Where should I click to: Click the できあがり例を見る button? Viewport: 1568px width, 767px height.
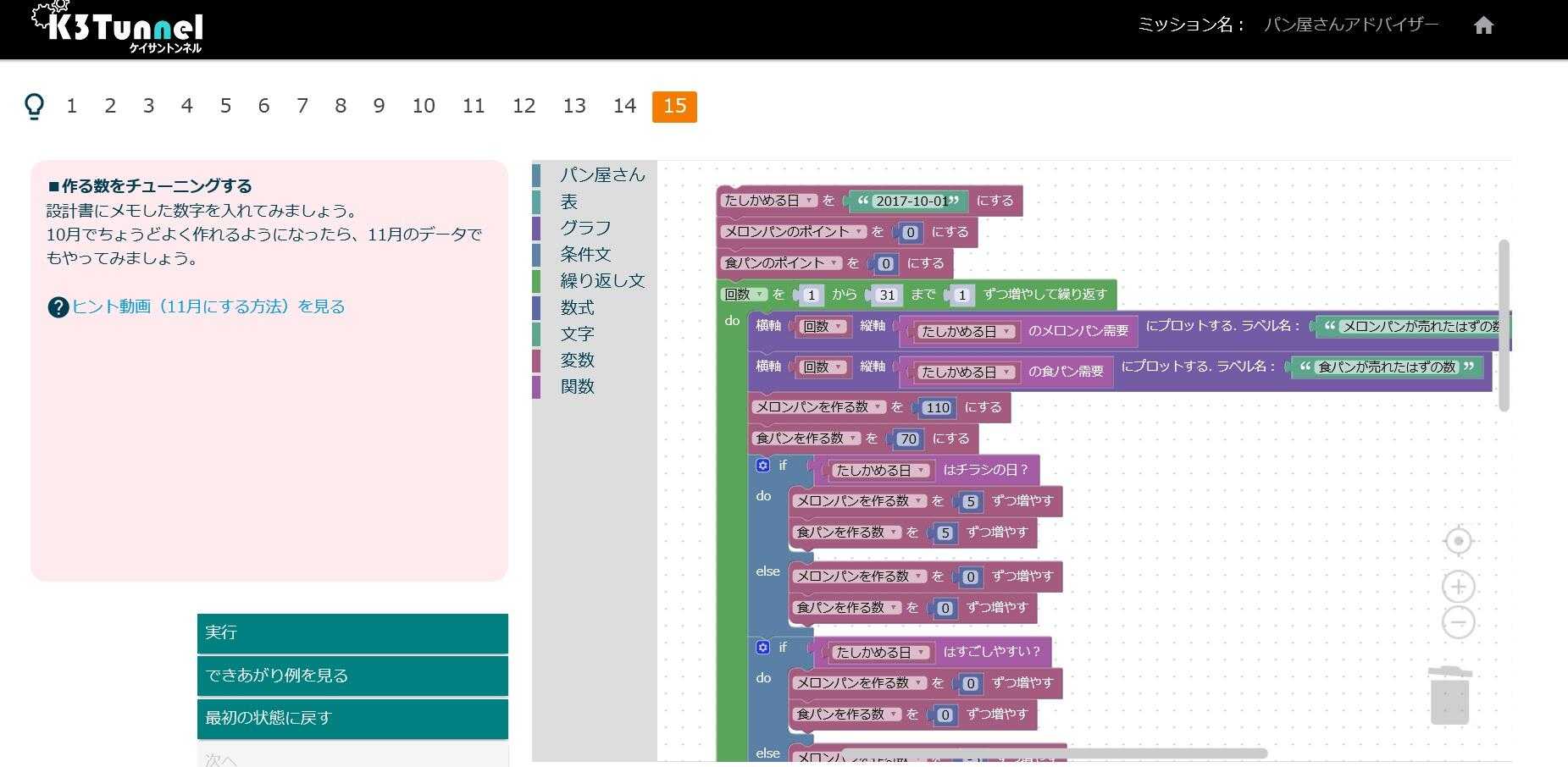(x=352, y=676)
